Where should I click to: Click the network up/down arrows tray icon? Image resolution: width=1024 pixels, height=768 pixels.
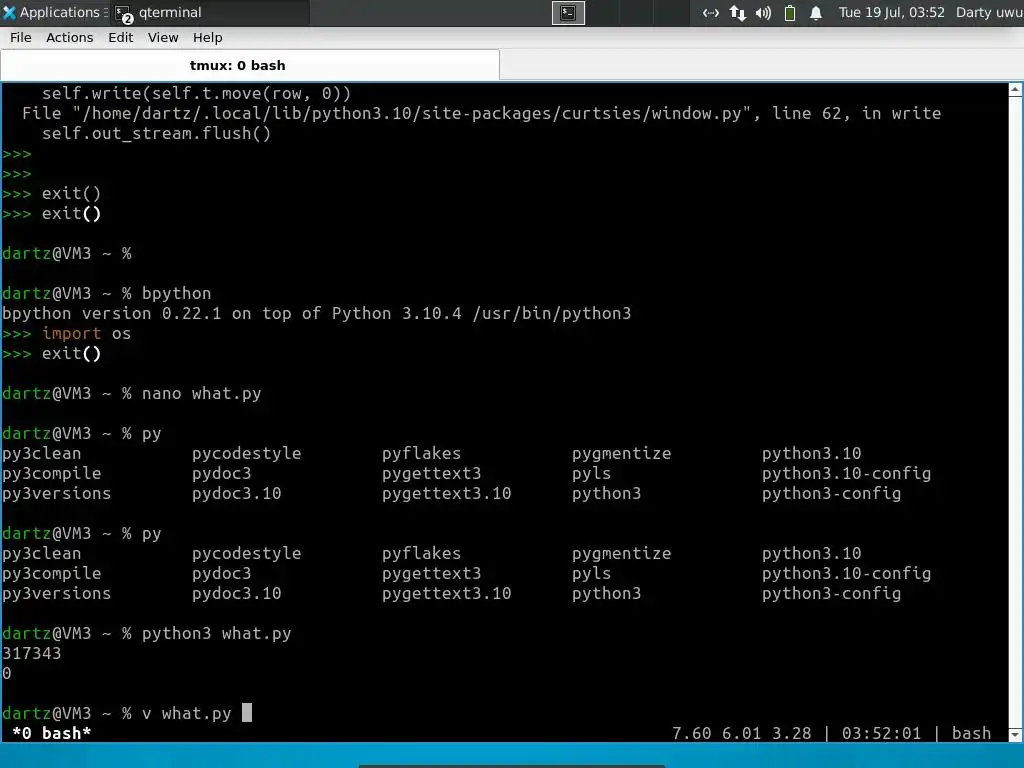(x=737, y=13)
